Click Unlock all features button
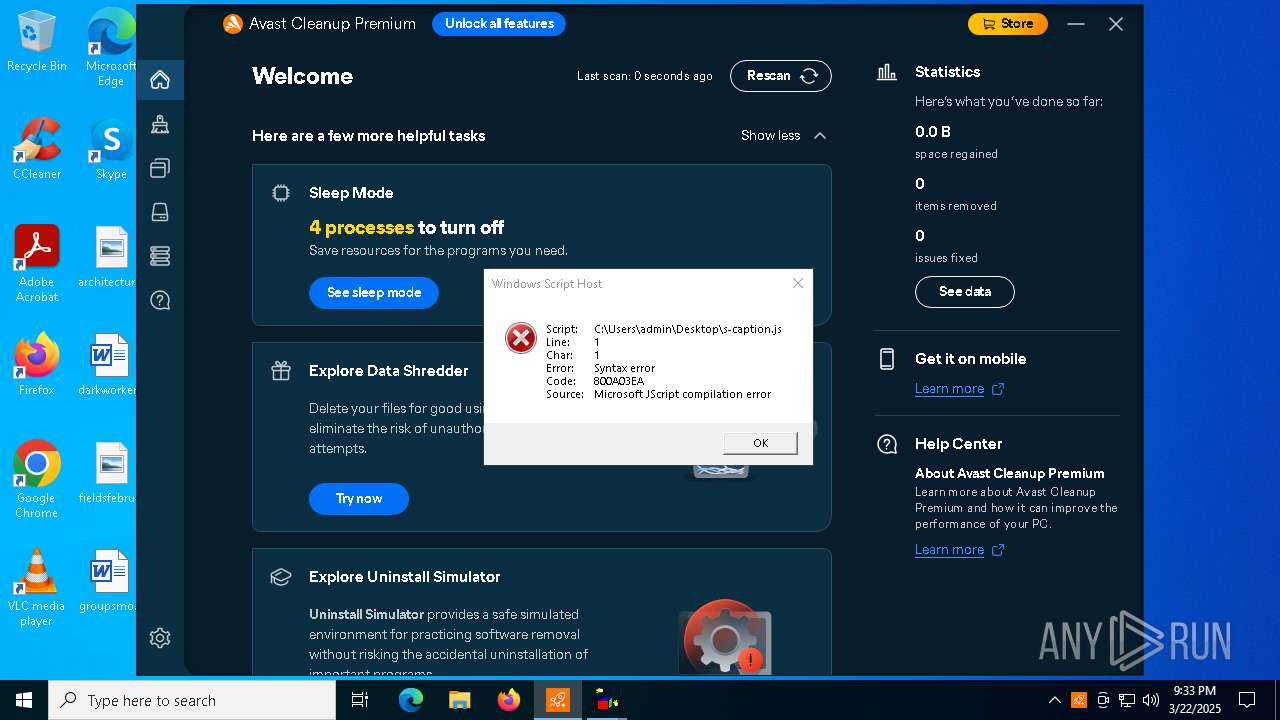The image size is (1280, 720). tap(499, 24)
